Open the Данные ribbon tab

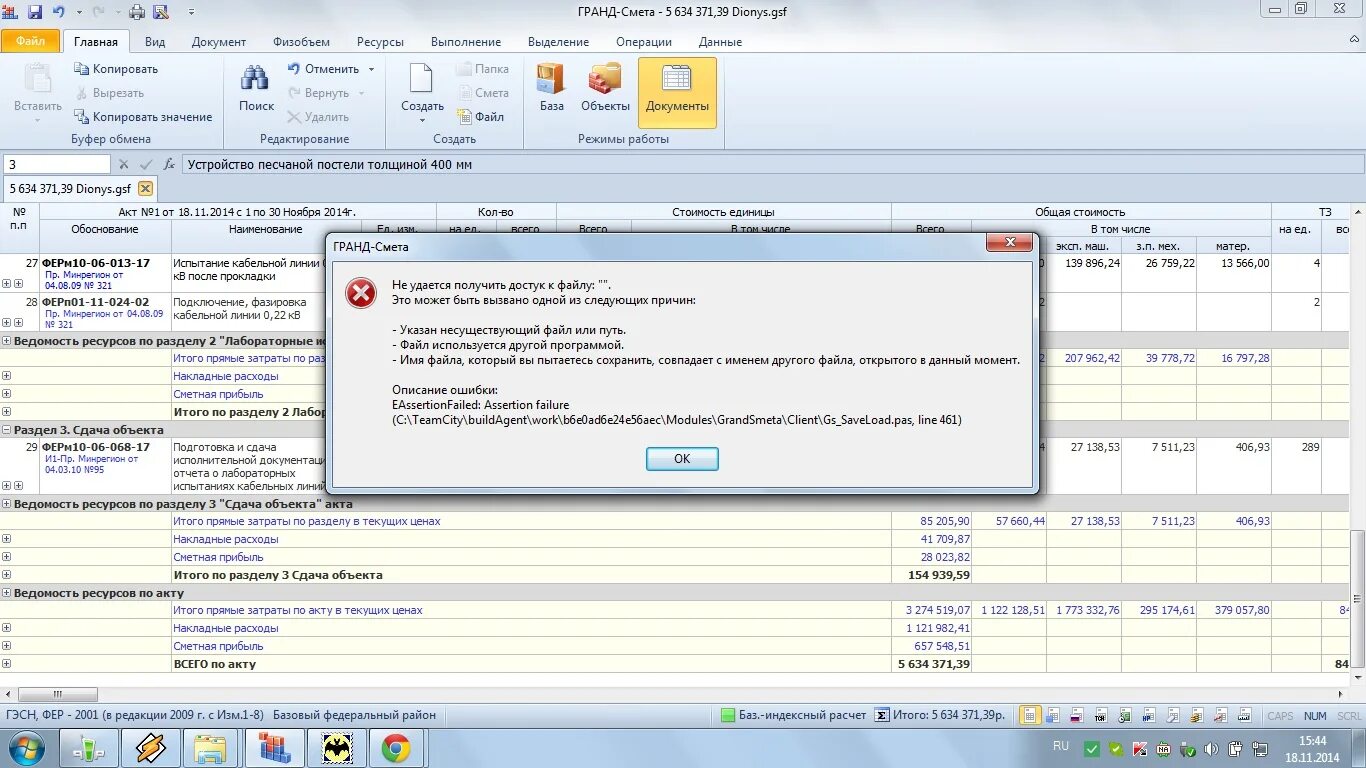point(720,42)
